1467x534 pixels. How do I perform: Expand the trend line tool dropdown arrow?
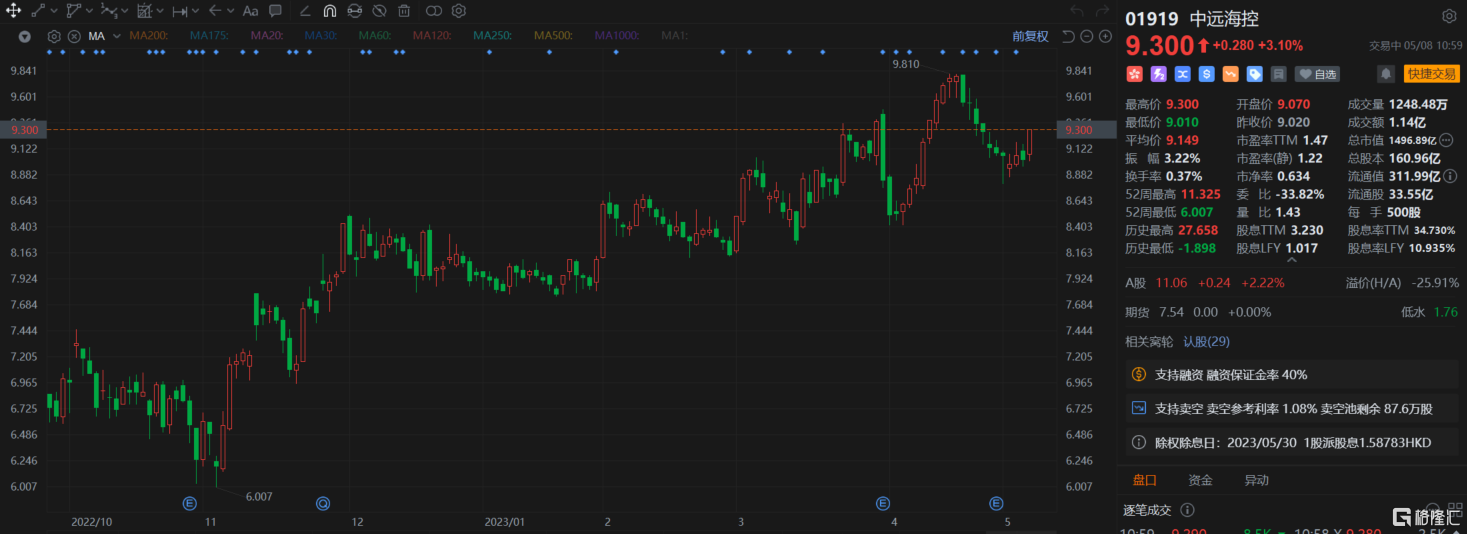click(53, 11)
